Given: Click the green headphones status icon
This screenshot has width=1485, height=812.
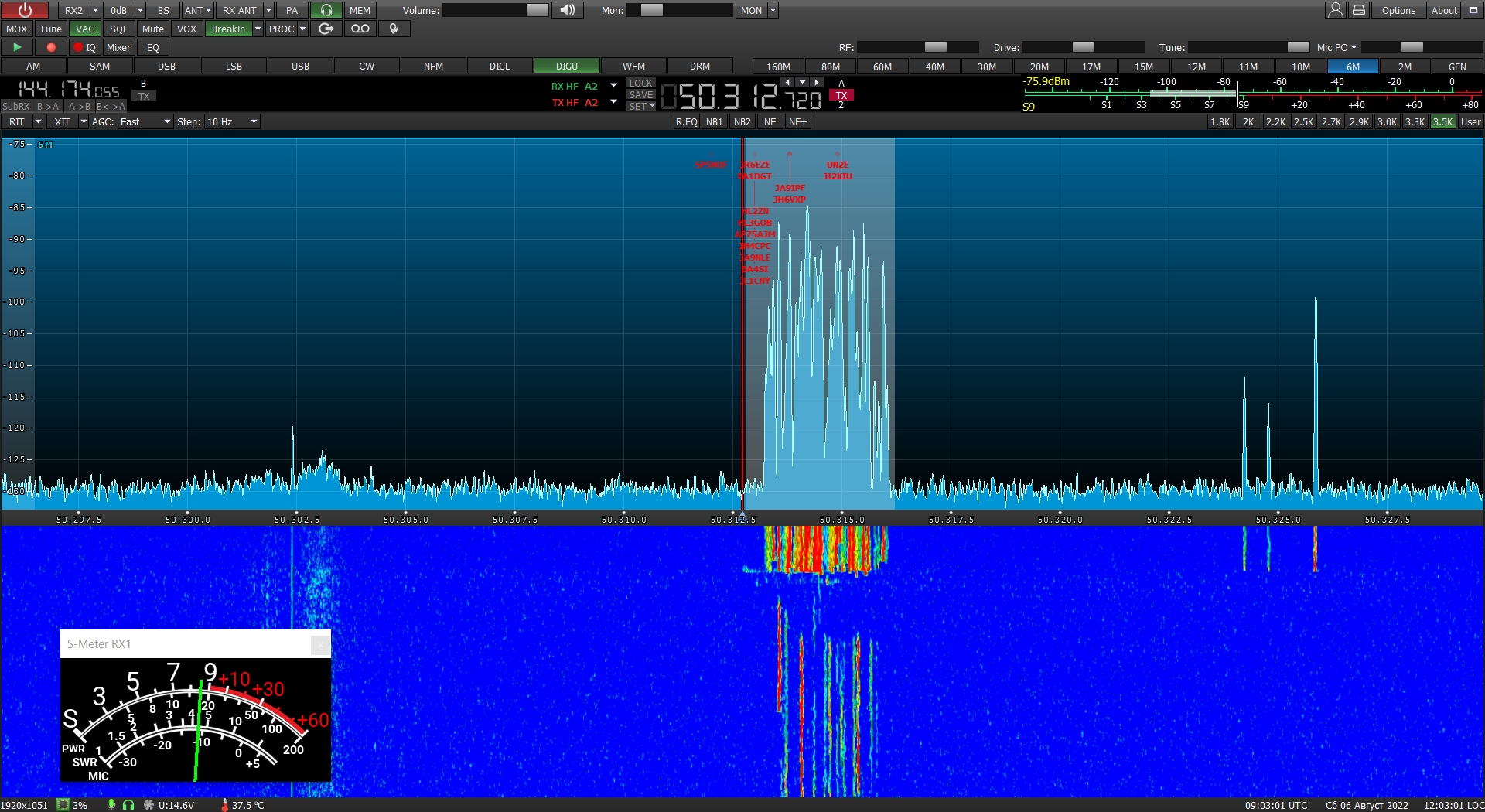Looking at the screenshot, I should click(x=128, y=805).
